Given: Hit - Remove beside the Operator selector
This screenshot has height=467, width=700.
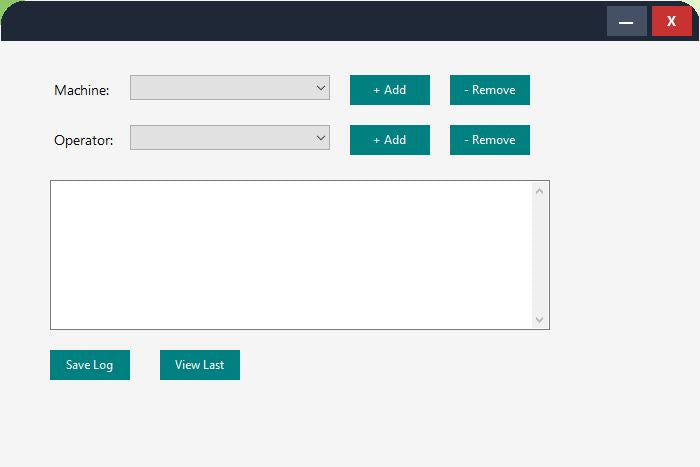Looking at the screenshot, I should point(489,140).
